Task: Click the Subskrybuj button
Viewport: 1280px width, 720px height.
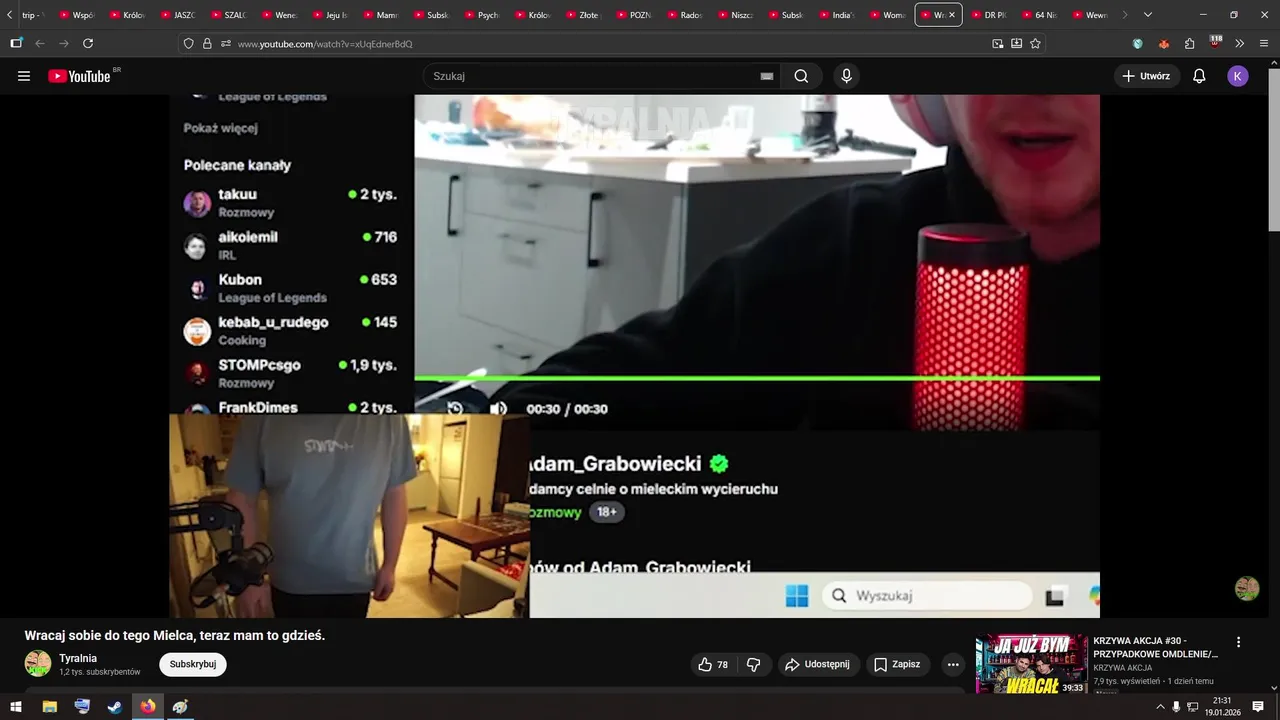Action: click(x=193, y=664)
